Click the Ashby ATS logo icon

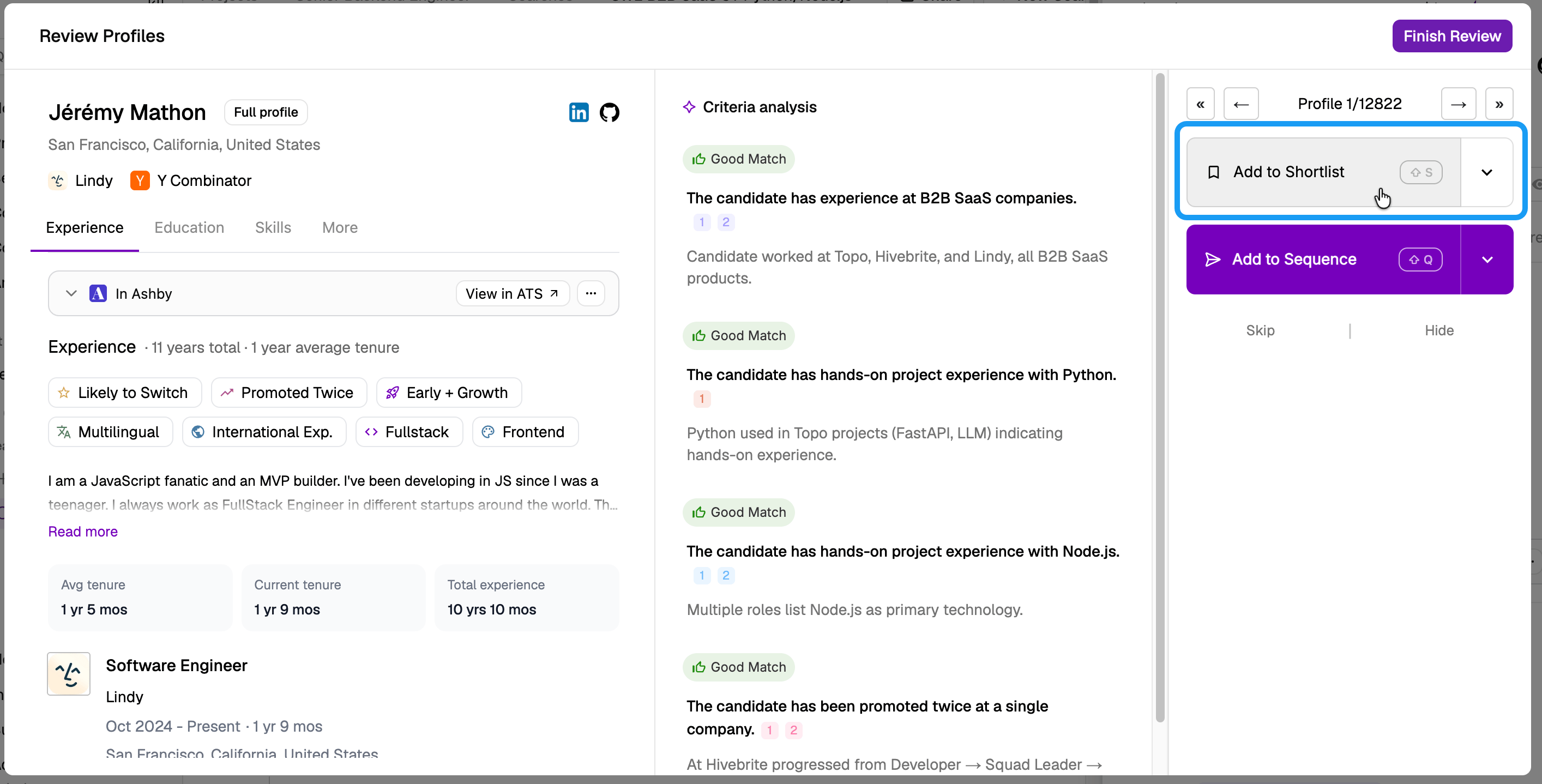click(98, 293)
